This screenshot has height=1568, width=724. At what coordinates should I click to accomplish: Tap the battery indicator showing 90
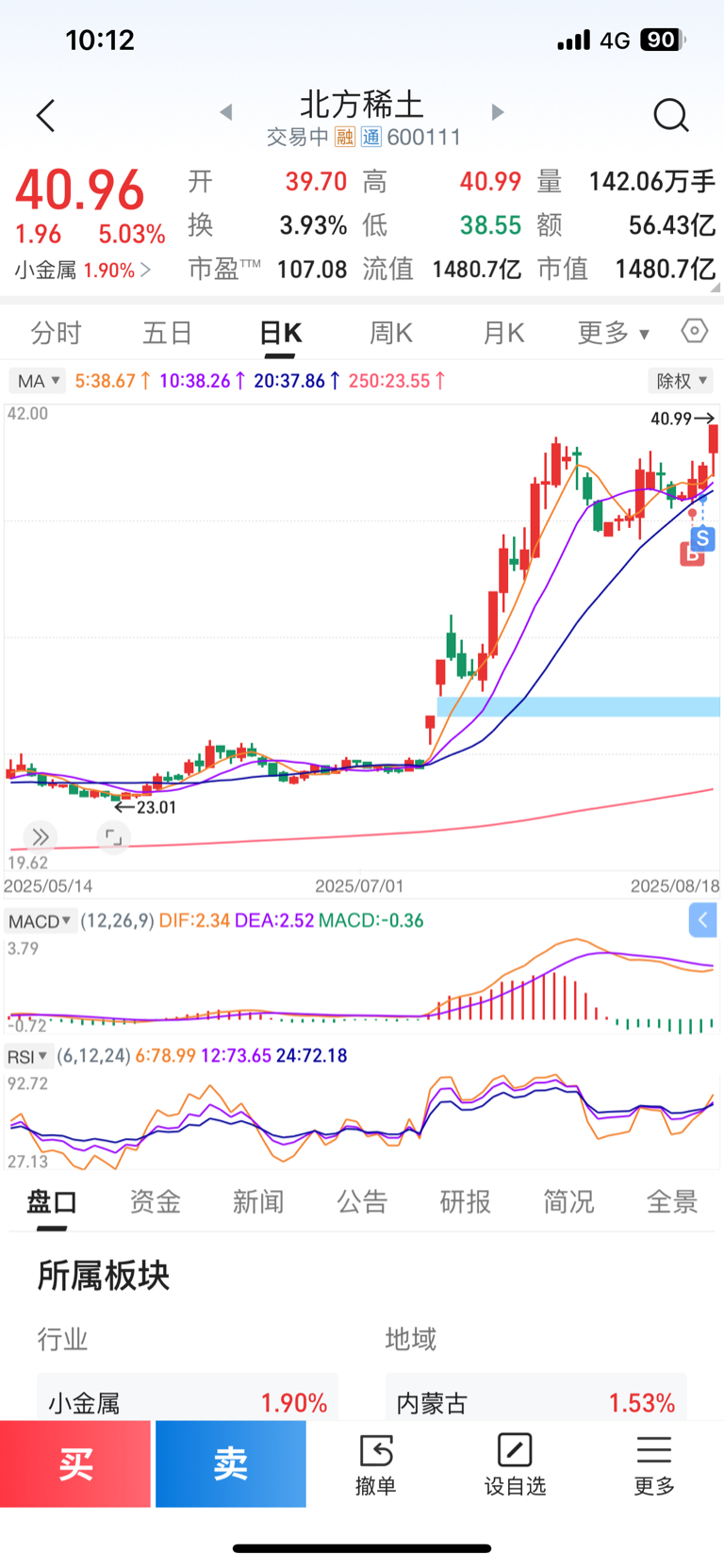coord(663,40)
